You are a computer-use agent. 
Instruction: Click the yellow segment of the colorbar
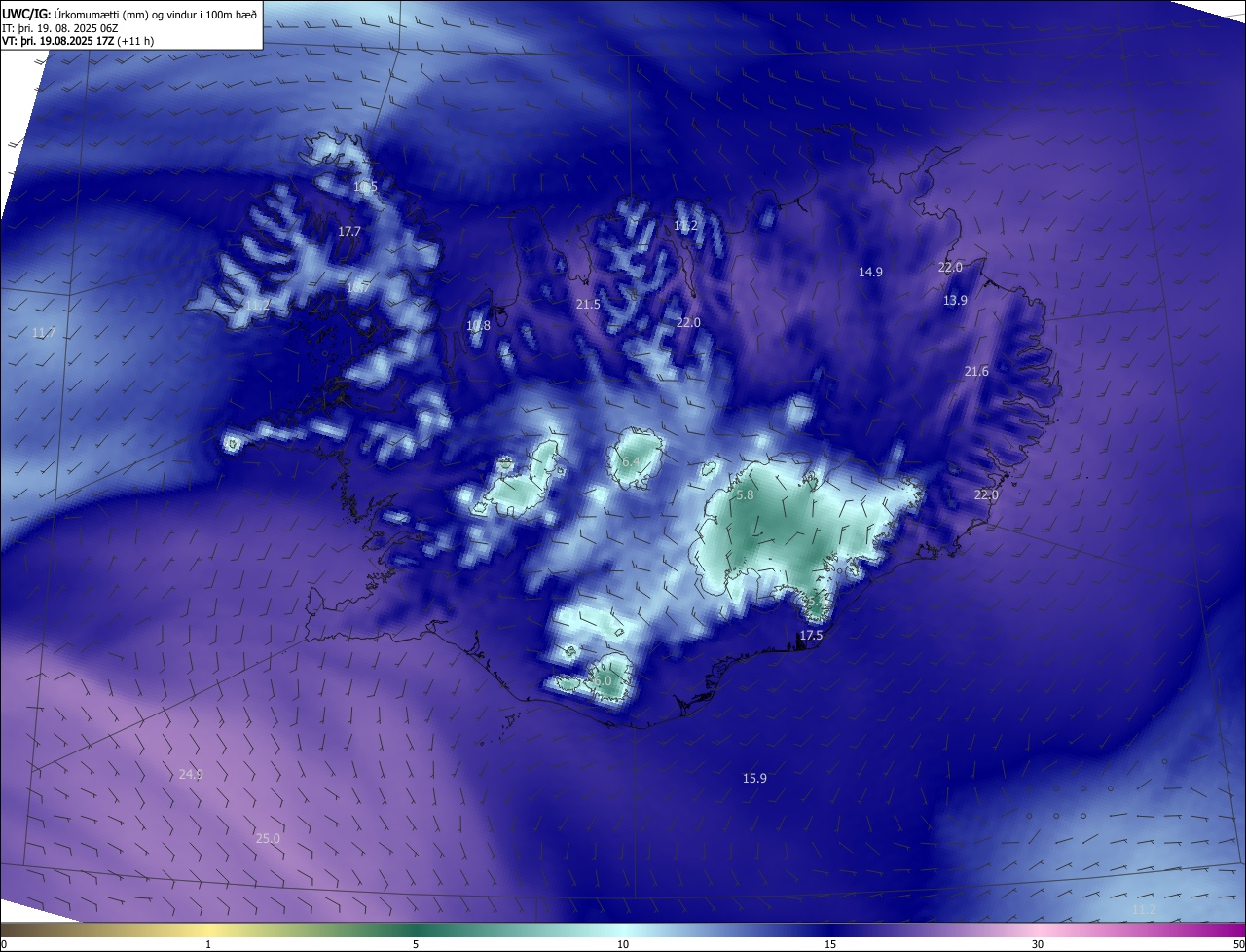[208, 931]
